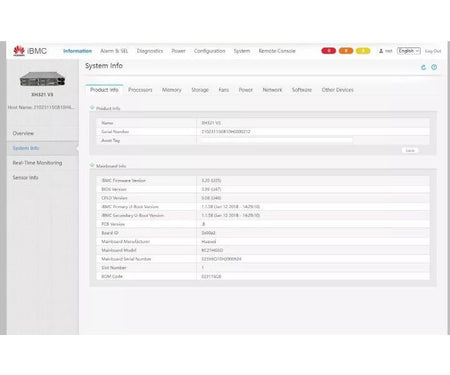Open the Remote Console menu

(277, 51)
